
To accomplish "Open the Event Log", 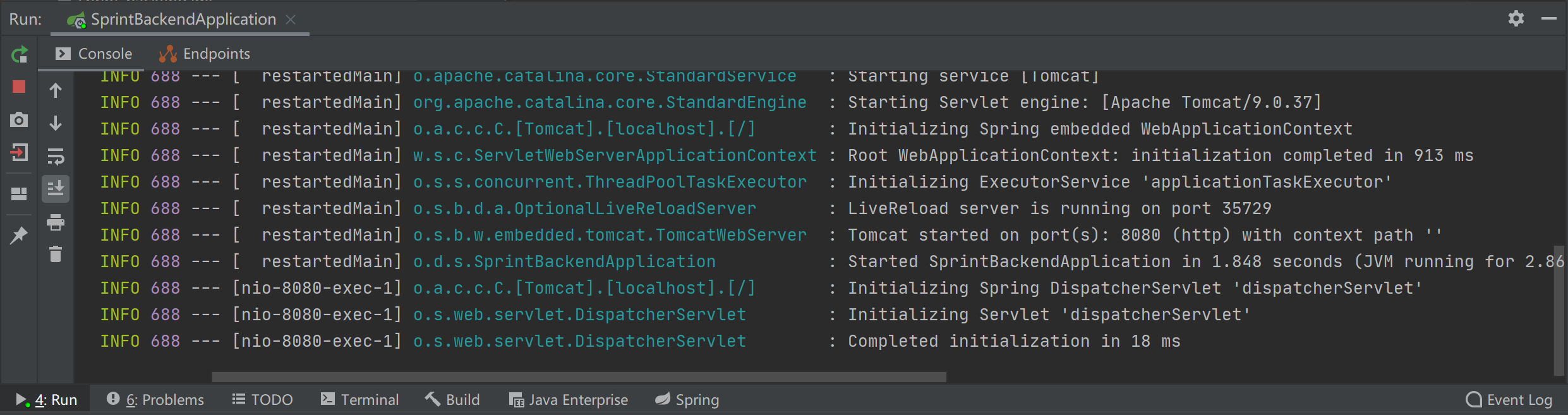I will 1509,400.
